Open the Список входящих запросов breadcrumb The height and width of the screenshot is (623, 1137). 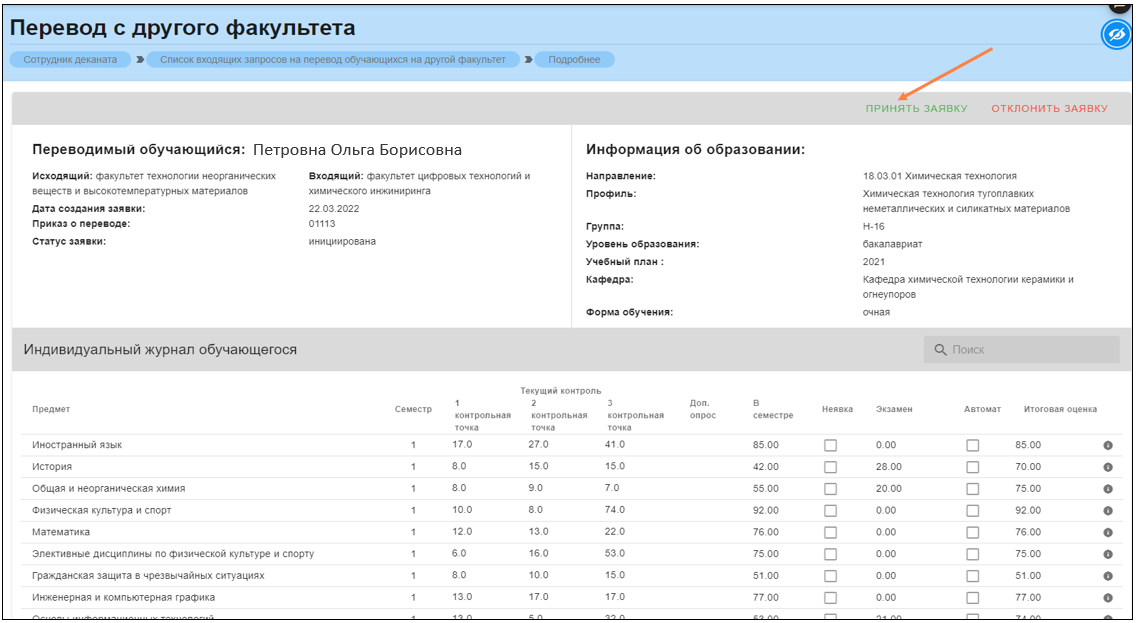[333, 60]
